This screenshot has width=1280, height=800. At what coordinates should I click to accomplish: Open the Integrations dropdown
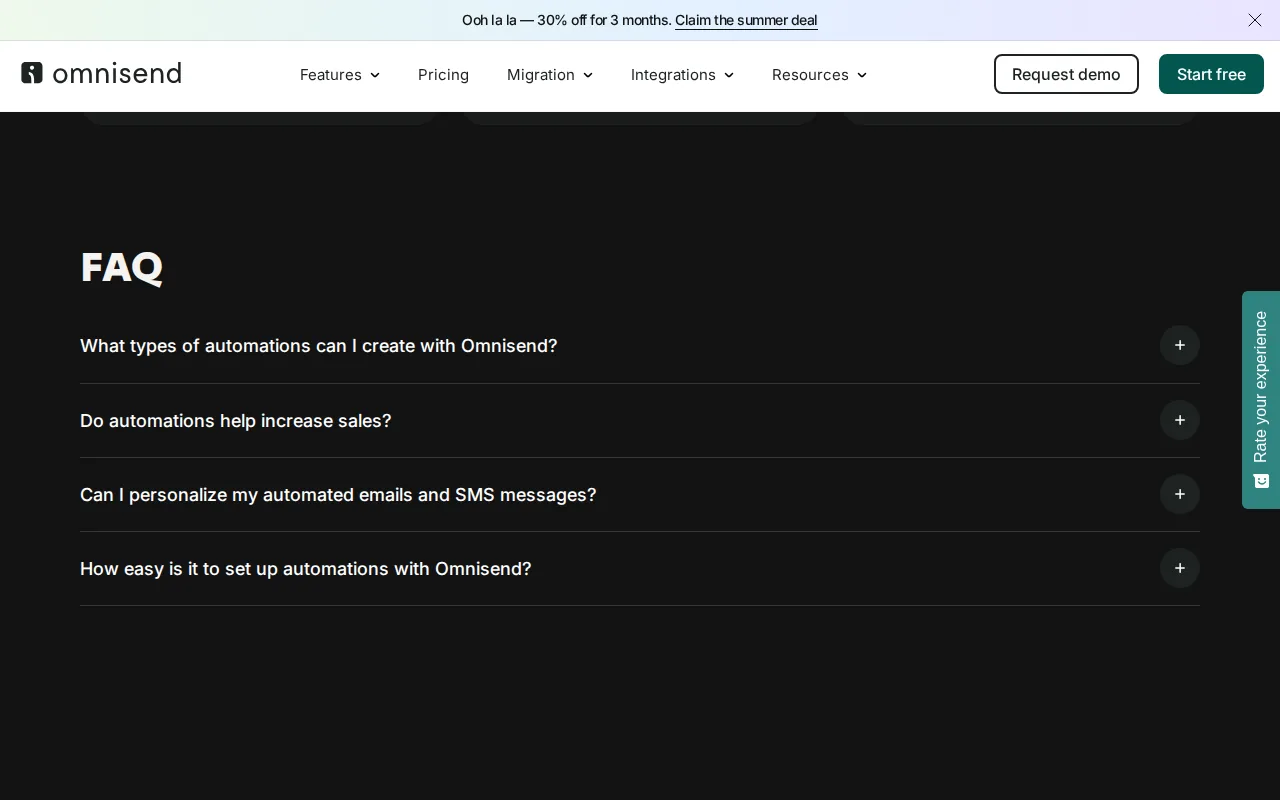coord(682,75)
